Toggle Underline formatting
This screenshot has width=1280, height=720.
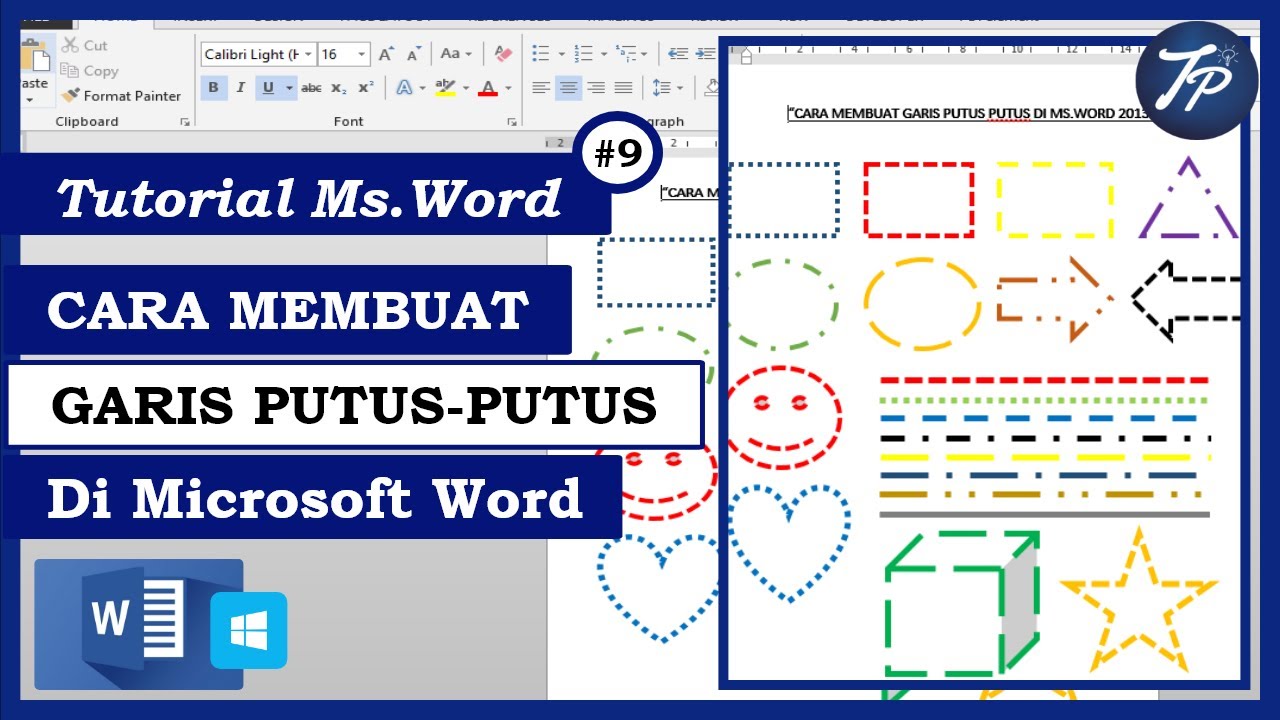point(268,87)
